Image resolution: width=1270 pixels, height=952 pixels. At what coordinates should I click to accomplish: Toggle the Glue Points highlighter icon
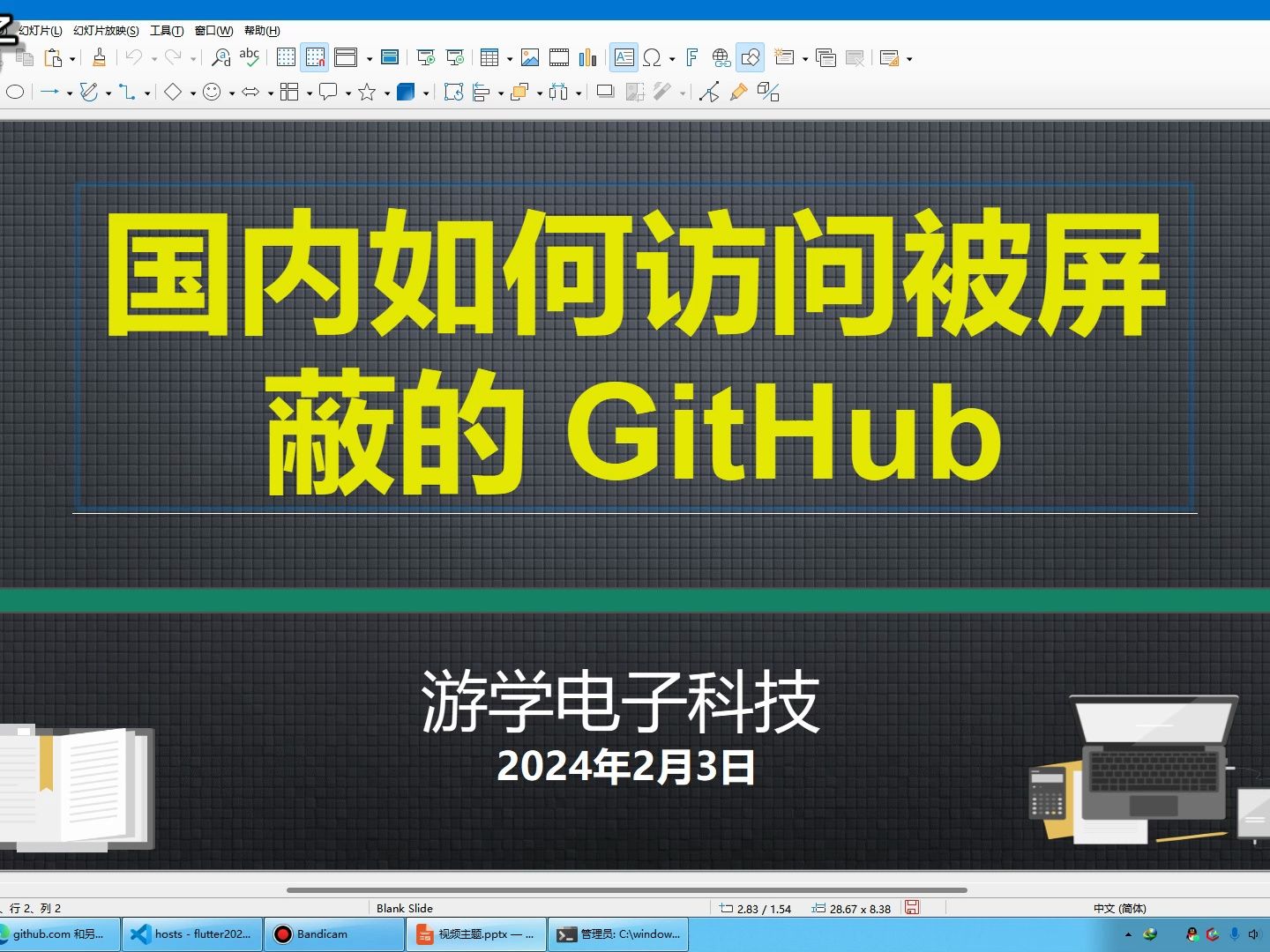pos(739,92)
